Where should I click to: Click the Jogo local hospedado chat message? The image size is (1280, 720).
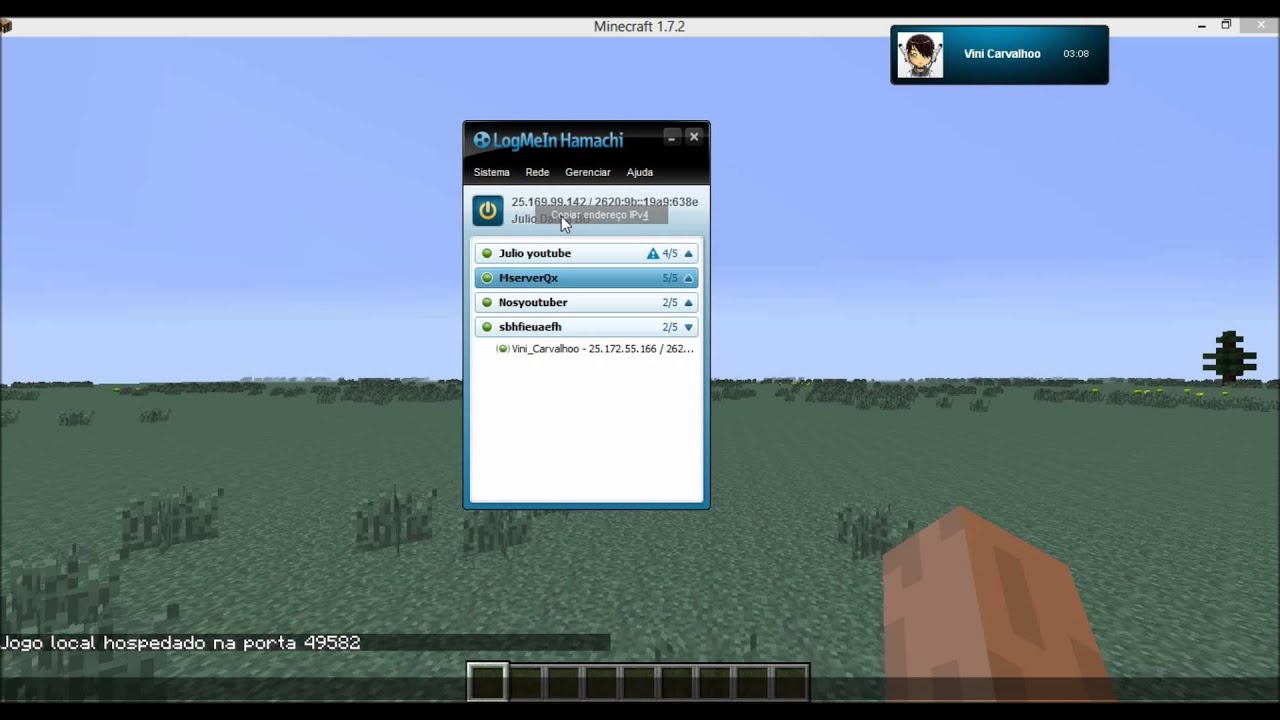tap(181, 643)
